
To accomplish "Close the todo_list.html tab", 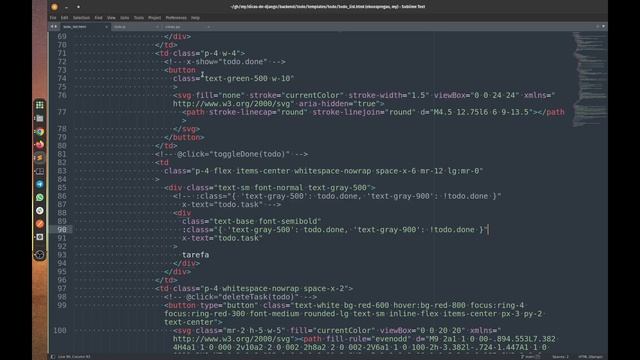I will tap(107, 27).
